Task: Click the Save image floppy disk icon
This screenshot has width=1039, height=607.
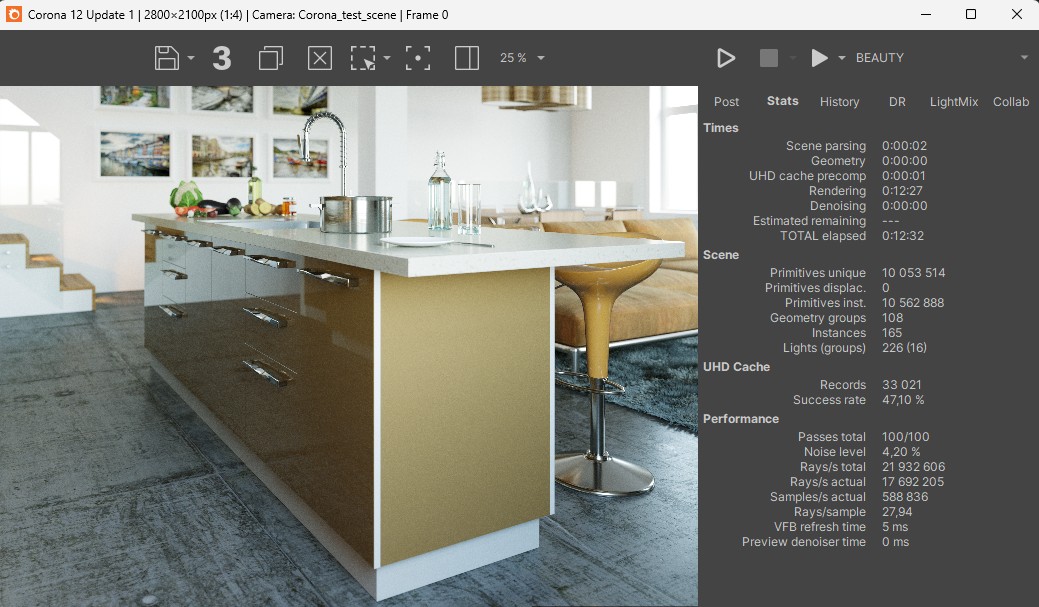Action: click(x=167, y=58)
